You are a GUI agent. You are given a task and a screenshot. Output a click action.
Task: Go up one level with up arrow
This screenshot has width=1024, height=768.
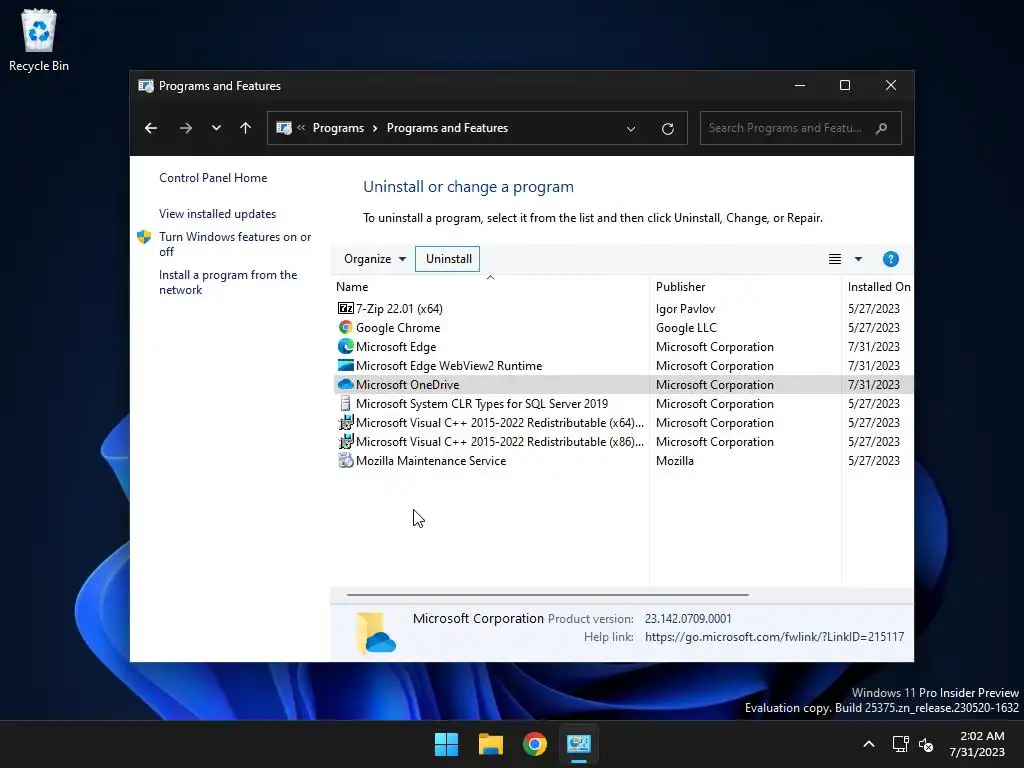pos(246,128)
